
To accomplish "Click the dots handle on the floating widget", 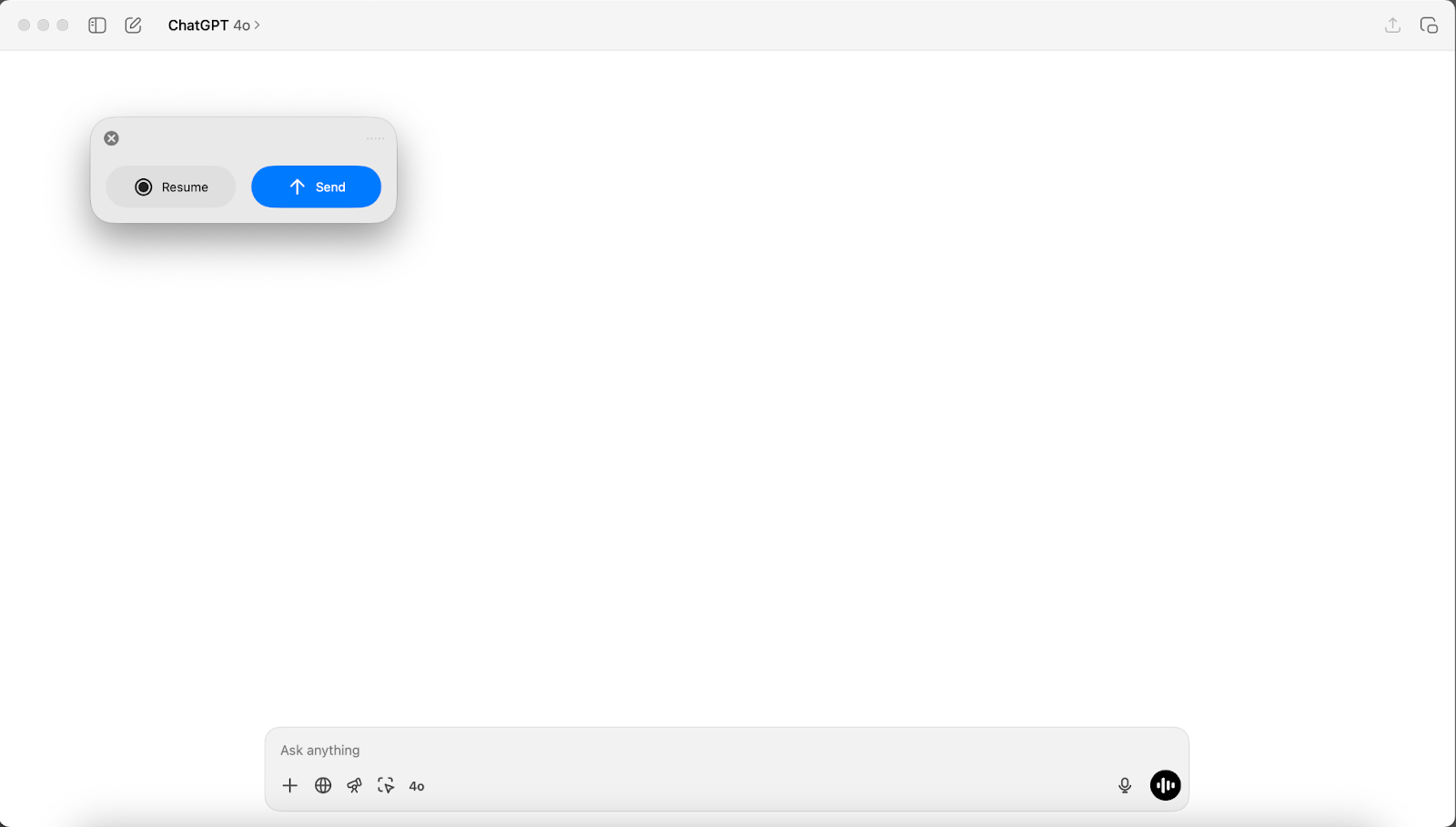I will tap(374, 137).
